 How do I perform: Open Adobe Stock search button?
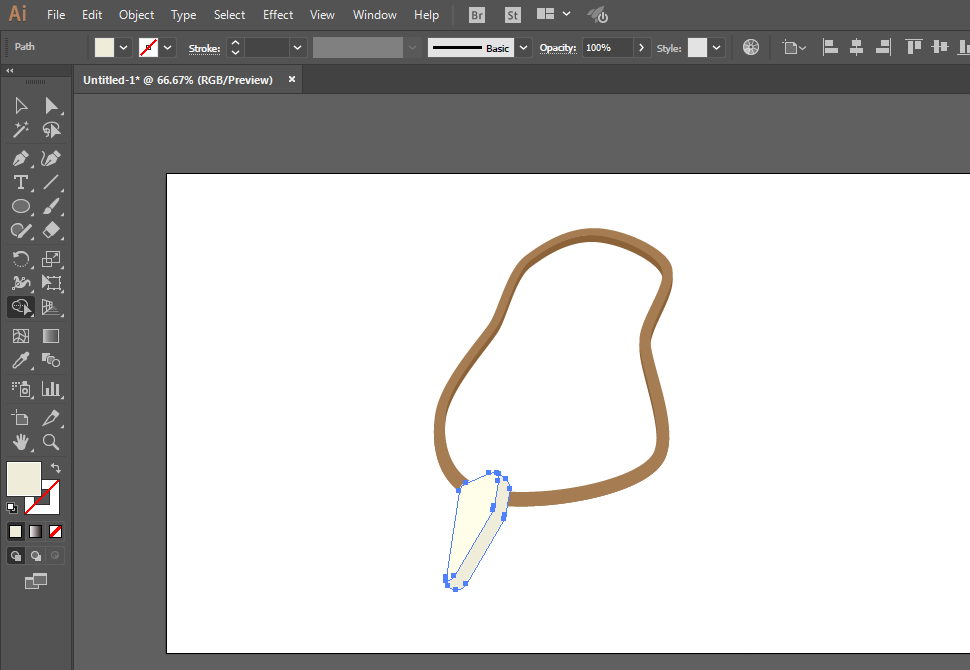tap(512, 15)
